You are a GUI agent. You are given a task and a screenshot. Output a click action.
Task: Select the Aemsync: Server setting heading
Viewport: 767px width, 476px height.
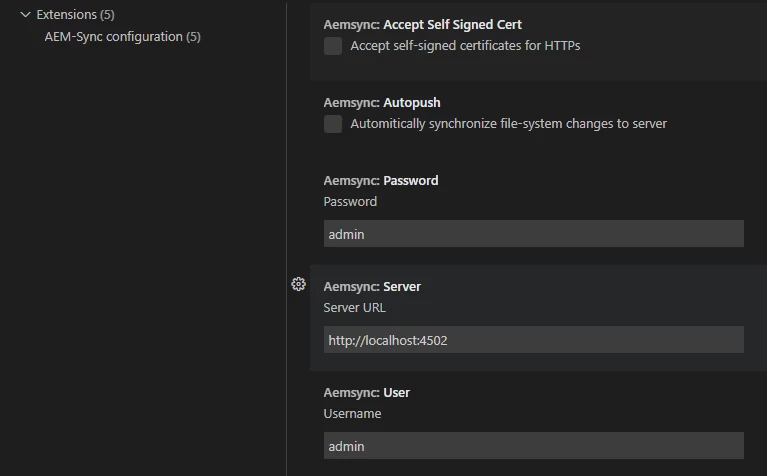[372, 287]
